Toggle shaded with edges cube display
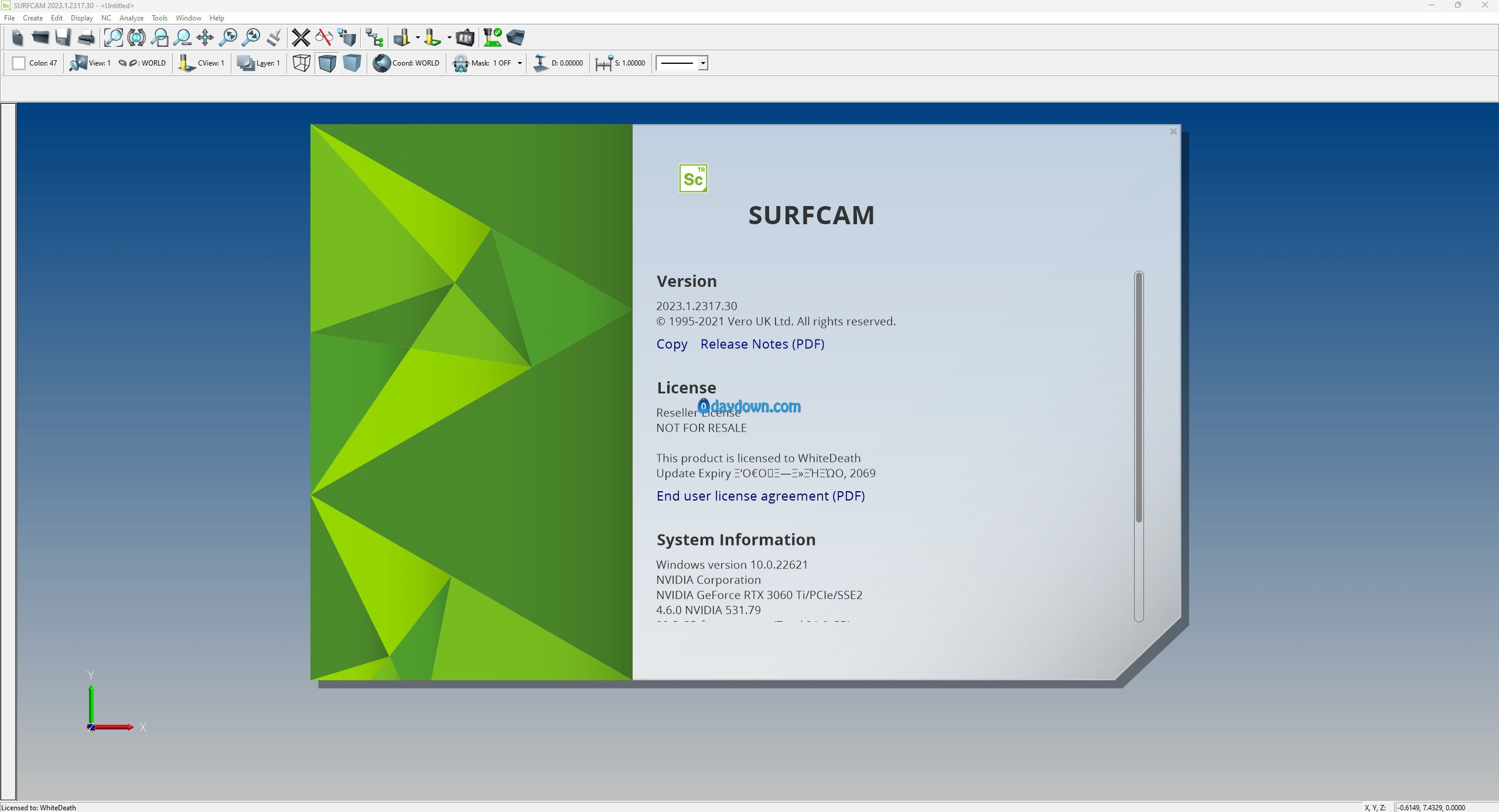 (327, 63)
